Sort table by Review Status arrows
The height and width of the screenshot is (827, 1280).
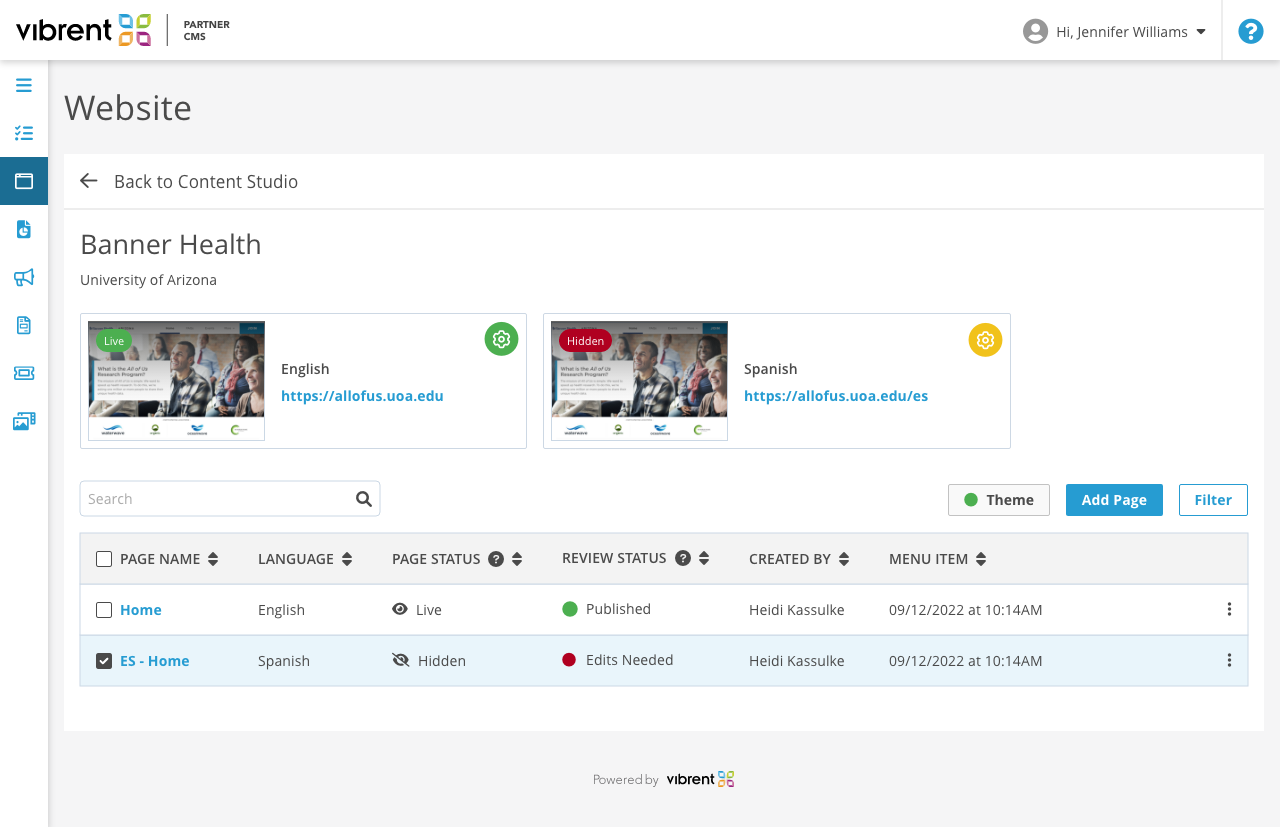tap(704, 558)
